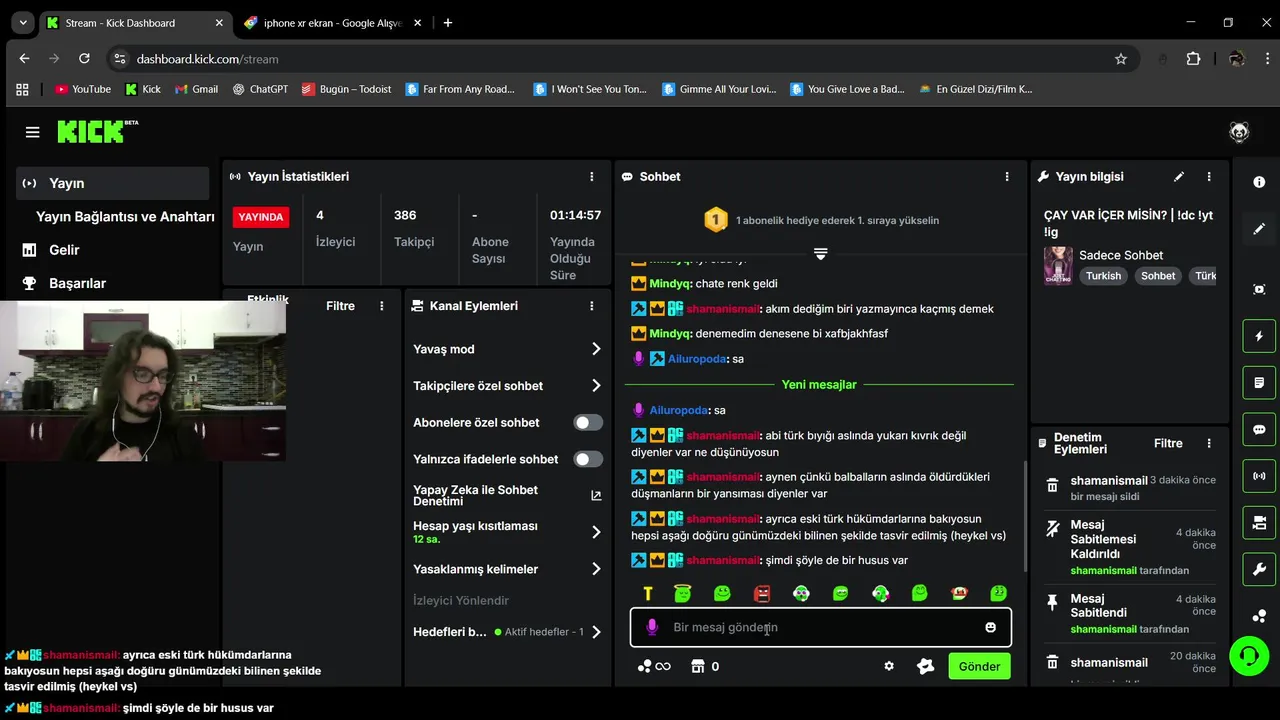Click the Turkish tag chip
The height and width of the screenshot is (720, 1280).
point(1103,276)
